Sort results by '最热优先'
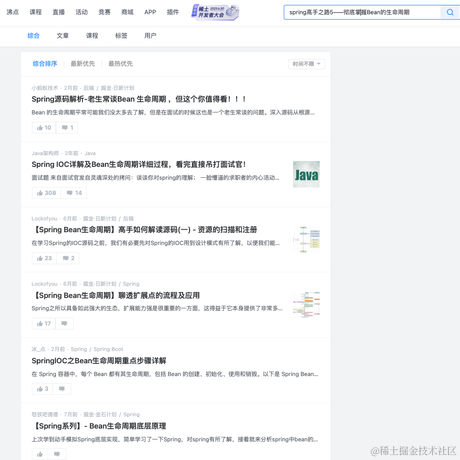This screenshot has width=460, height=460. click(x=120, y=64)
